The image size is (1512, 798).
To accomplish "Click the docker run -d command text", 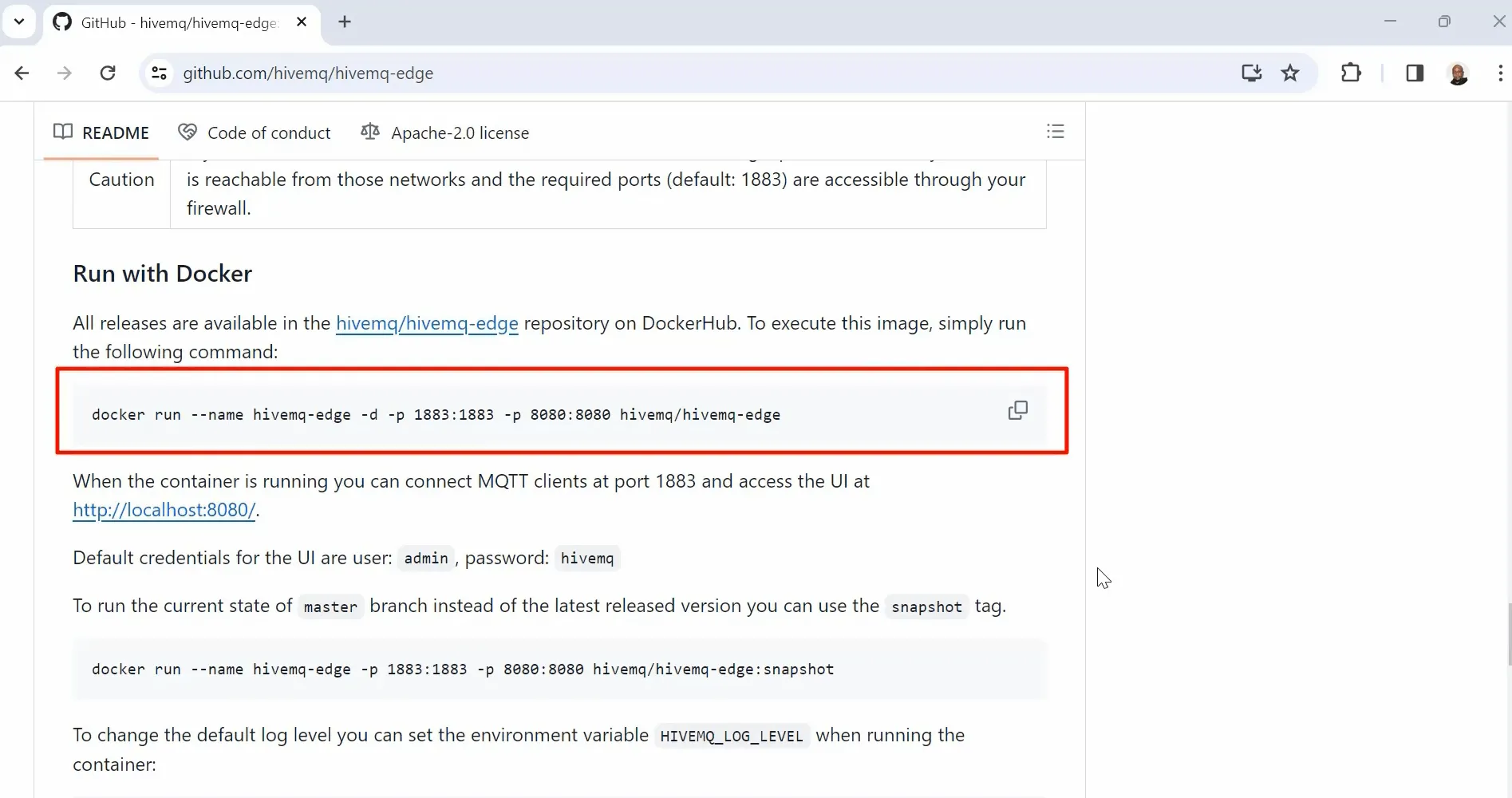I will (436, 415).
